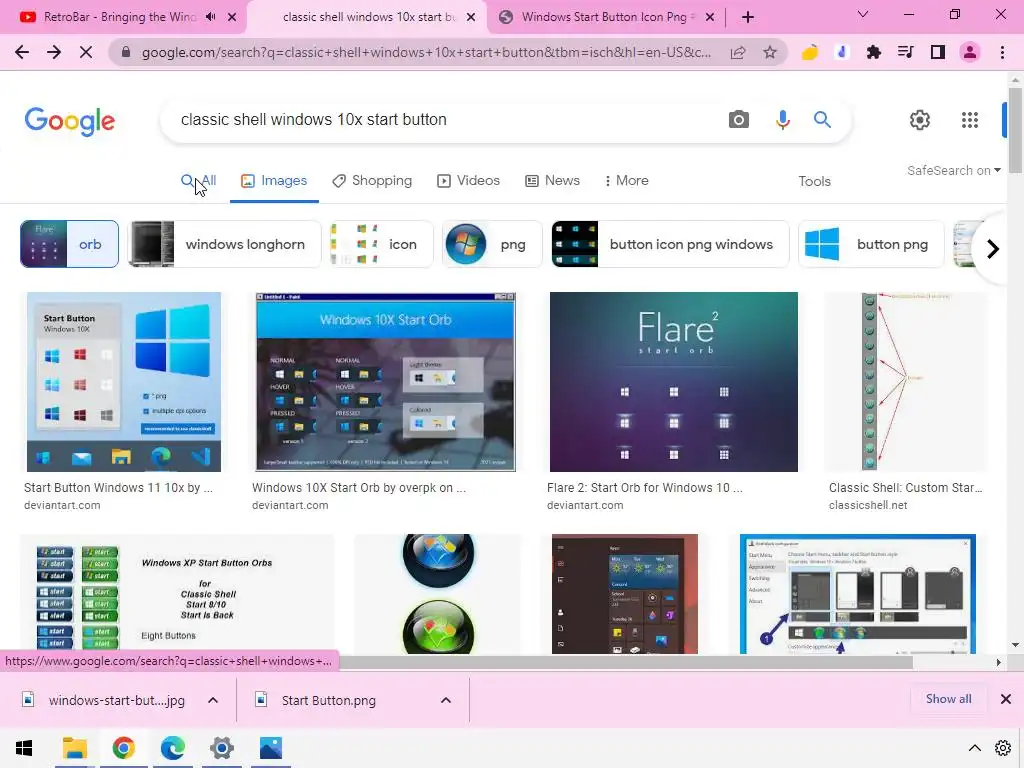
Task: Click Show all downloads
Action: coord(948,699)
